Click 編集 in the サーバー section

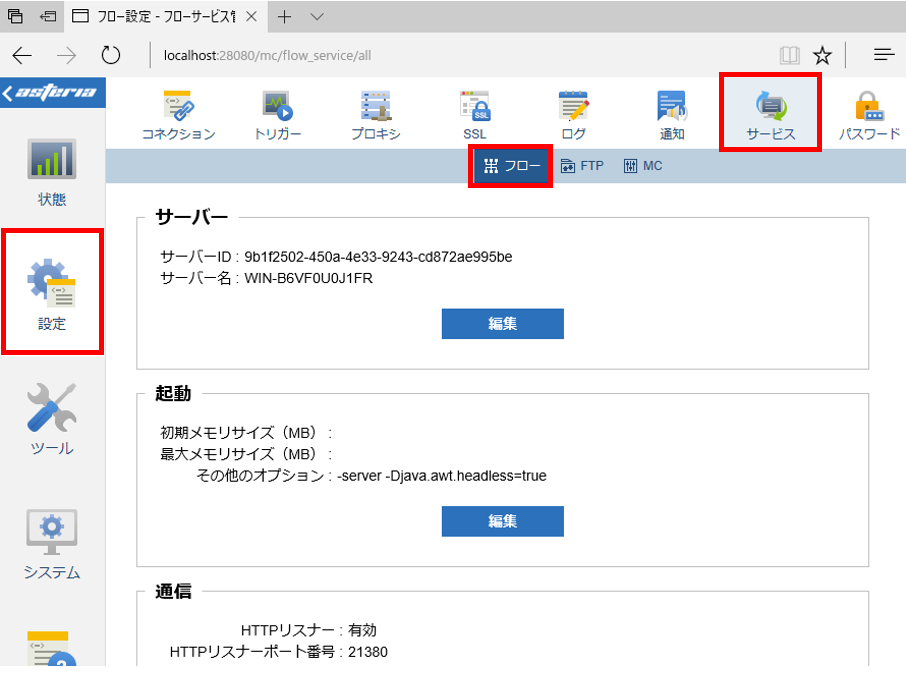point(503,324)
